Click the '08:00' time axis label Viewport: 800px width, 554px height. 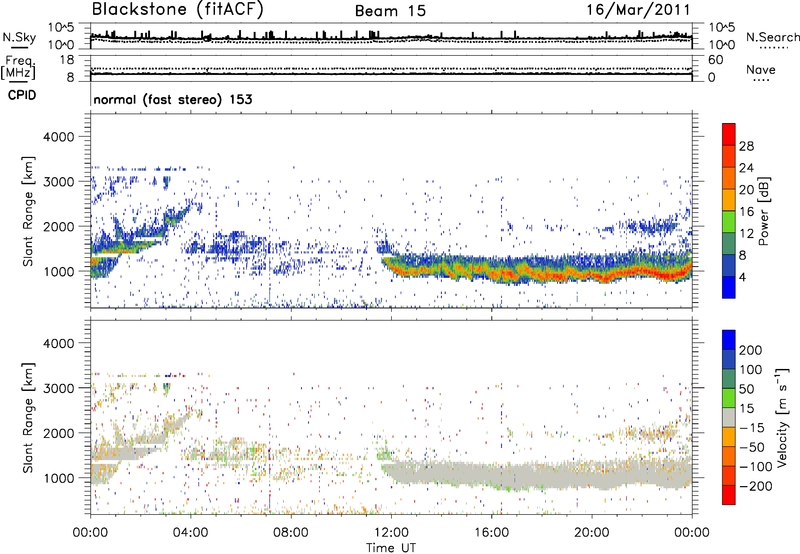(291, 533)
